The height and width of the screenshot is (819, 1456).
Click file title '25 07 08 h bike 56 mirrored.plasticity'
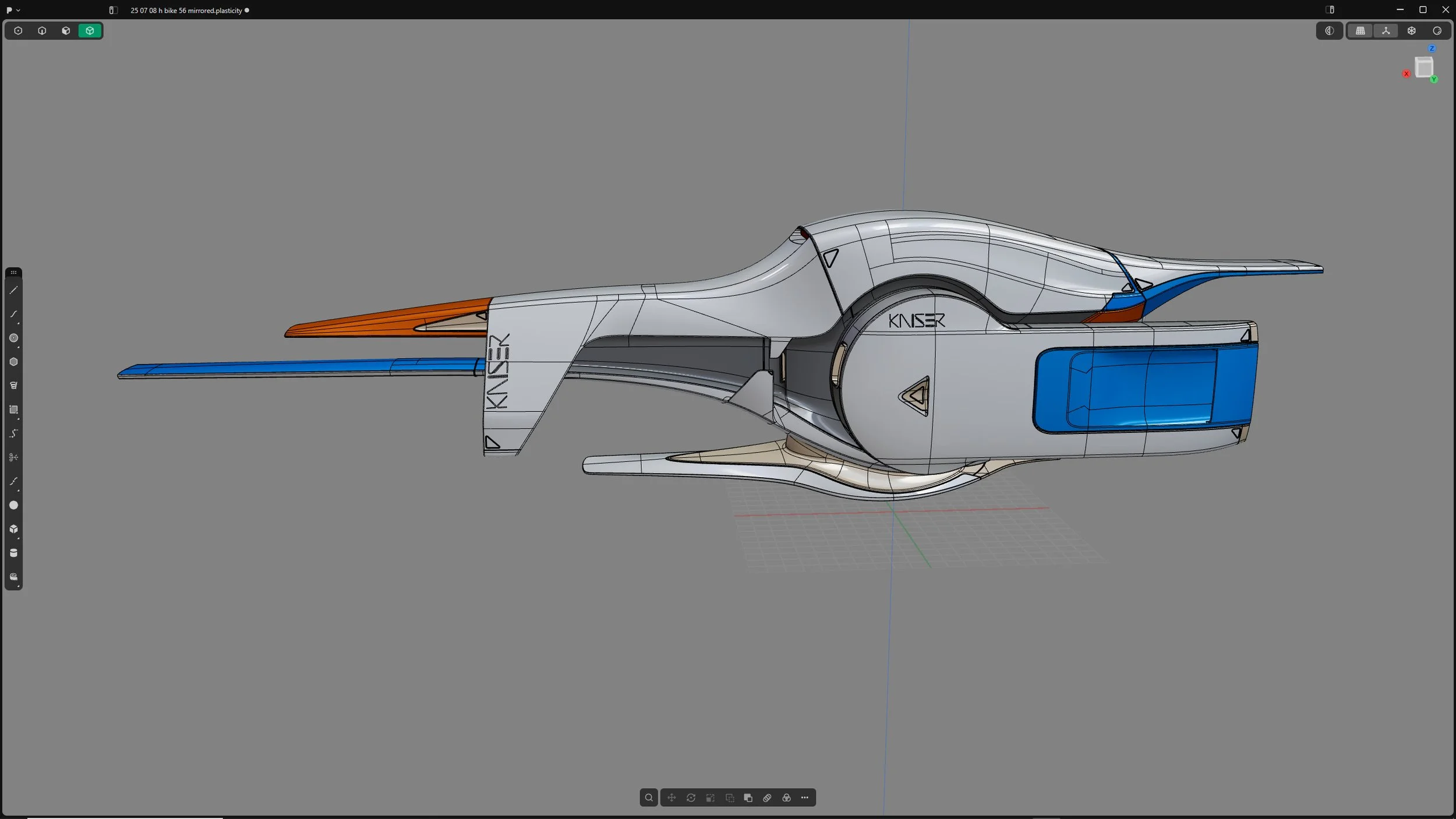(x=186, y=10)
